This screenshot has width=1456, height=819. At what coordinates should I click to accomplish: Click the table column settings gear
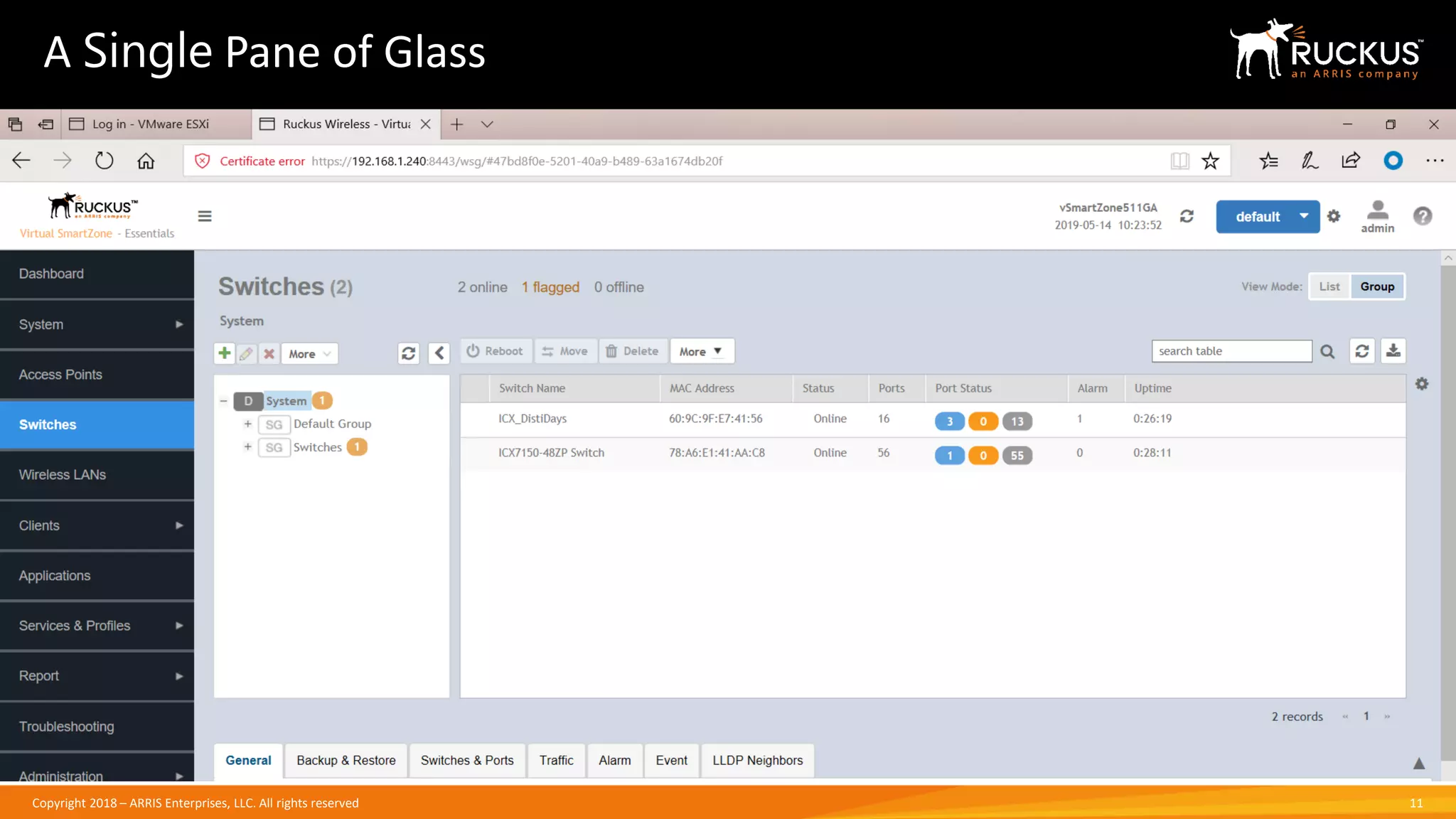click(x=1422, y=384)
